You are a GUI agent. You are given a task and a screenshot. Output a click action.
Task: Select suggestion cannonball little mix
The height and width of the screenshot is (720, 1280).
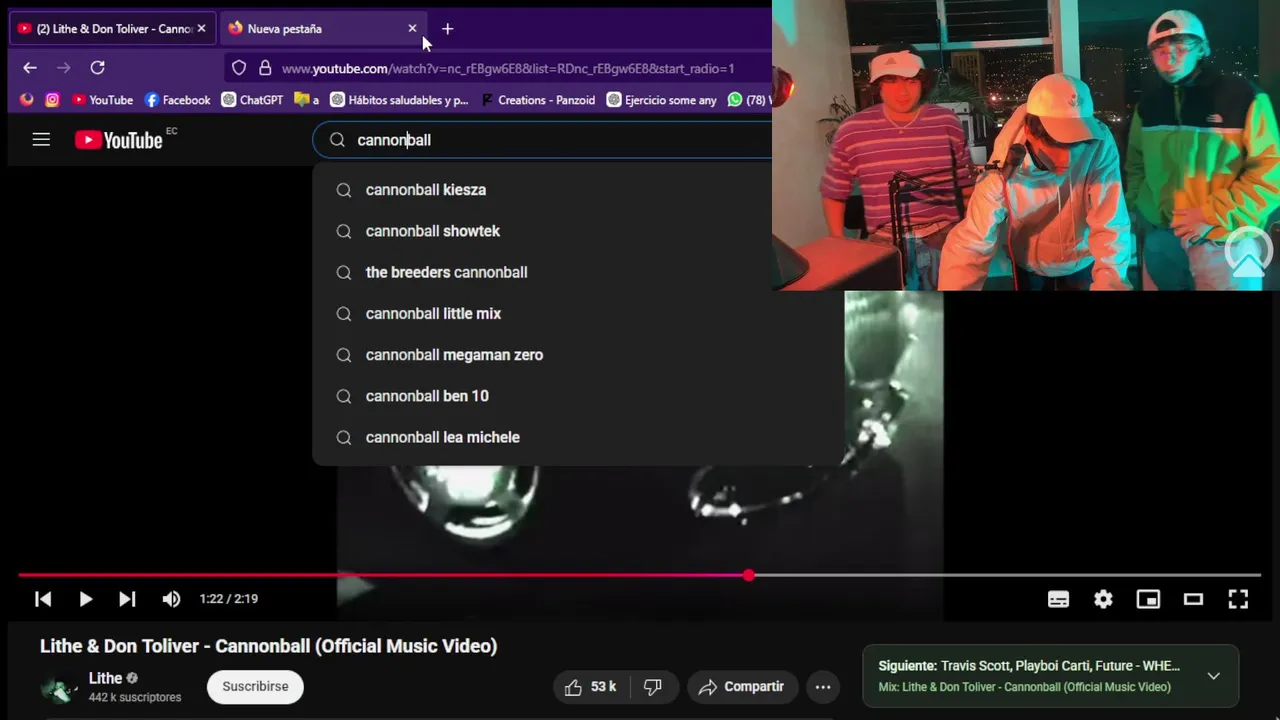[578, 314]
